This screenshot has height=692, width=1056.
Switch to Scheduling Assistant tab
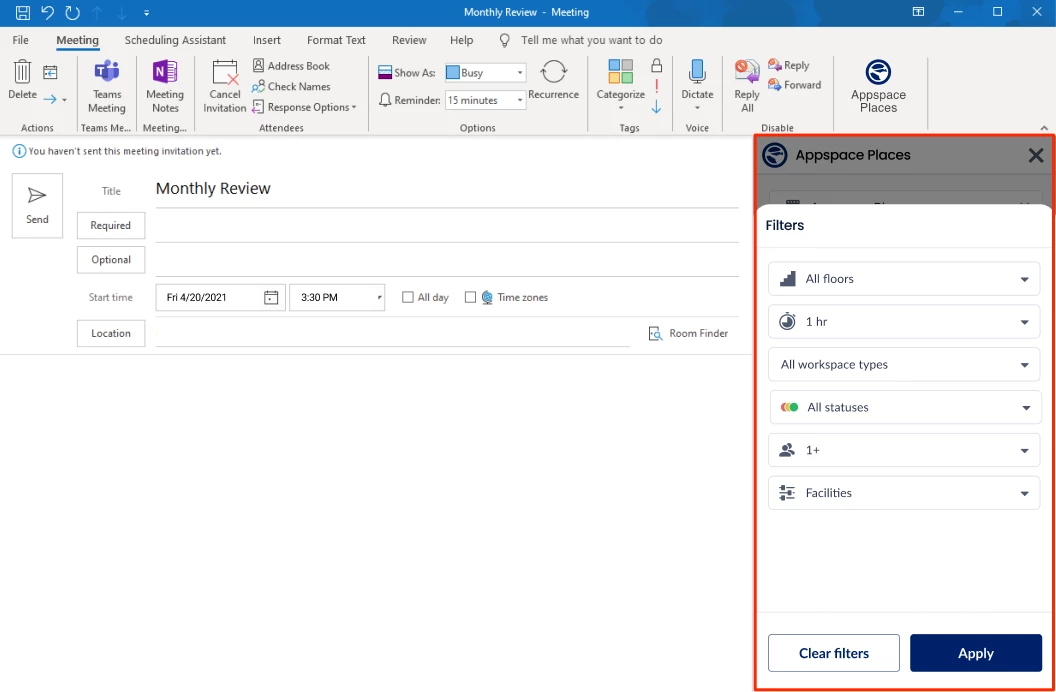tap(175, 40)
